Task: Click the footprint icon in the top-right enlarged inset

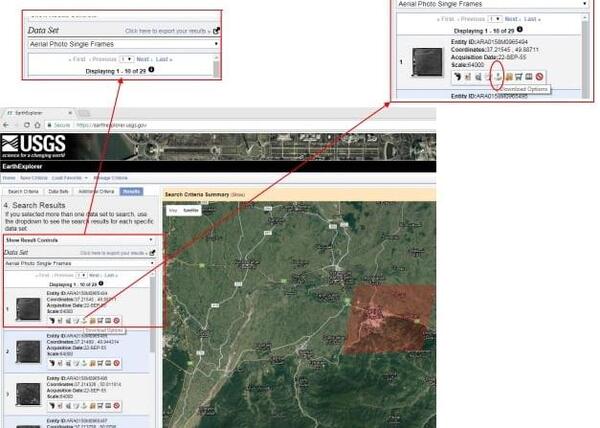Action: pos(457,76)
